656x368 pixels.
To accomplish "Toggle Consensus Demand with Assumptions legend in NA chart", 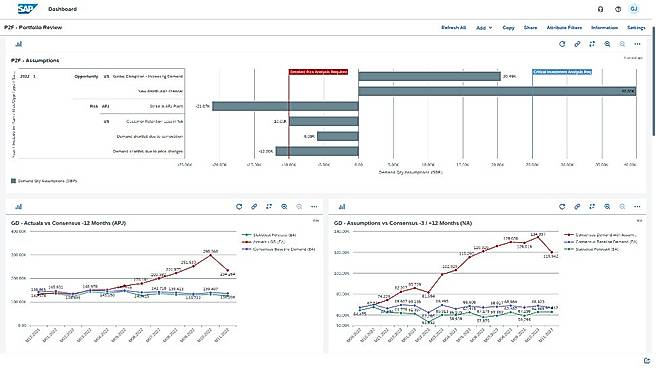I will [601, 235].
